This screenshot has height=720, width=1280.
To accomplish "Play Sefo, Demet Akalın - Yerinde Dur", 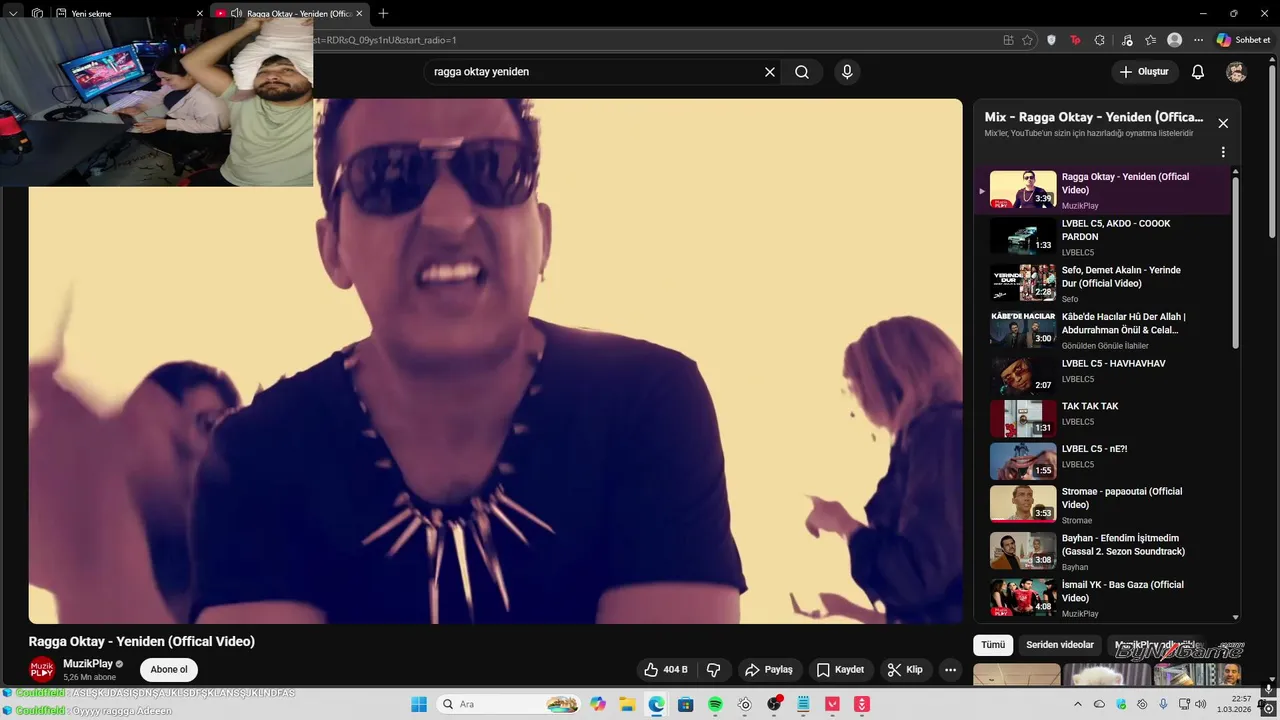I will click(x=1102, y=284).
